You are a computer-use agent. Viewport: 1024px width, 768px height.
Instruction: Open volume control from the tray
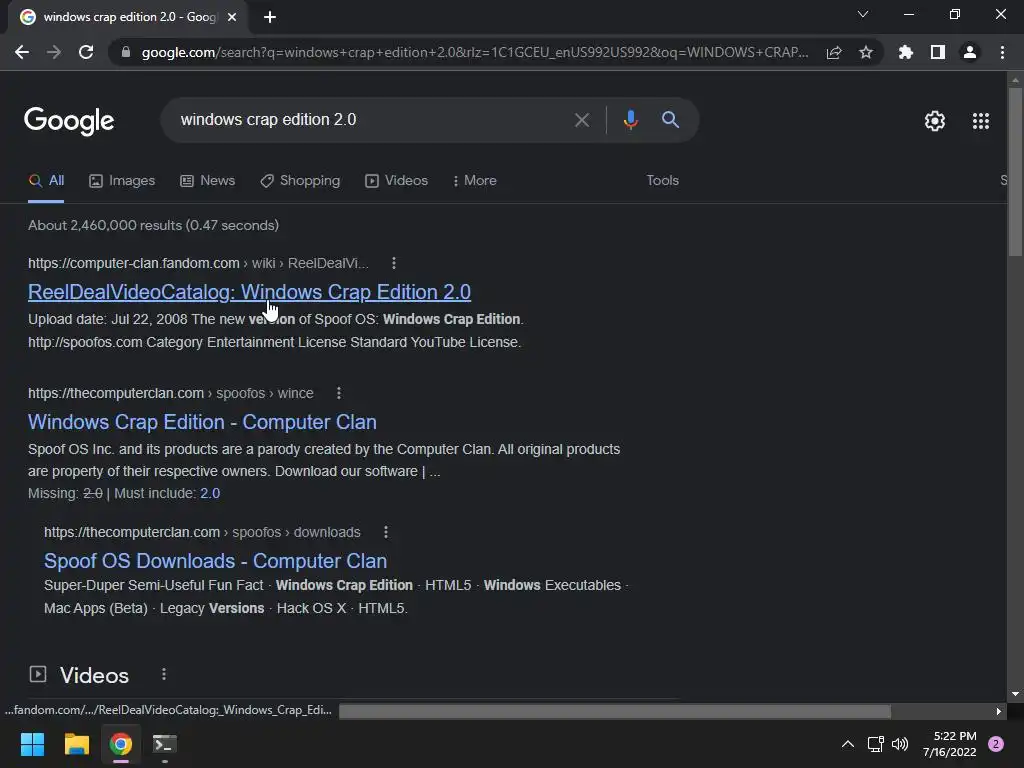[x=900, y=744]
